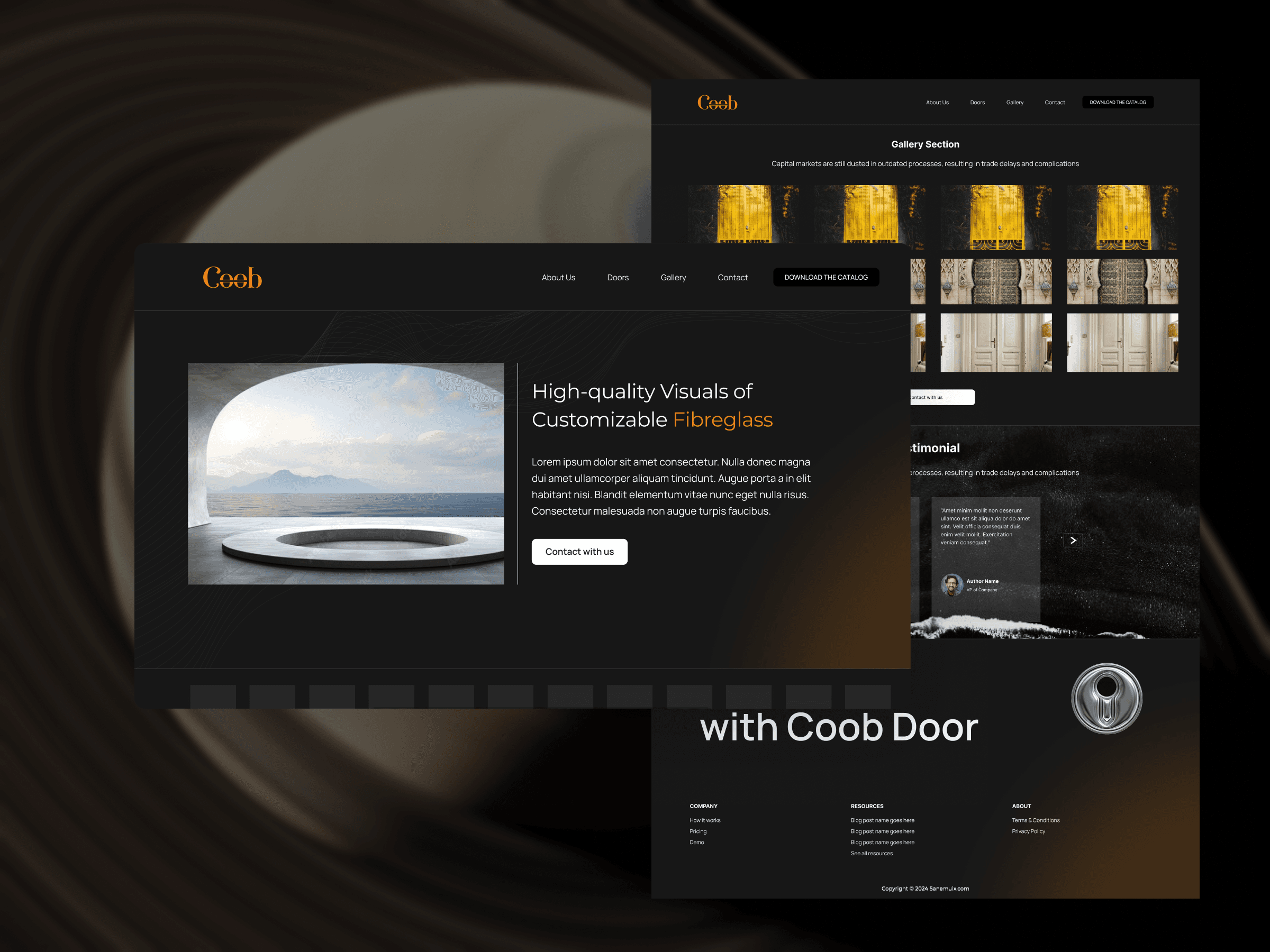Click the RESOURCES footer column heading
The height and width of the screenshot is (952, 1270).
[867, 805]
